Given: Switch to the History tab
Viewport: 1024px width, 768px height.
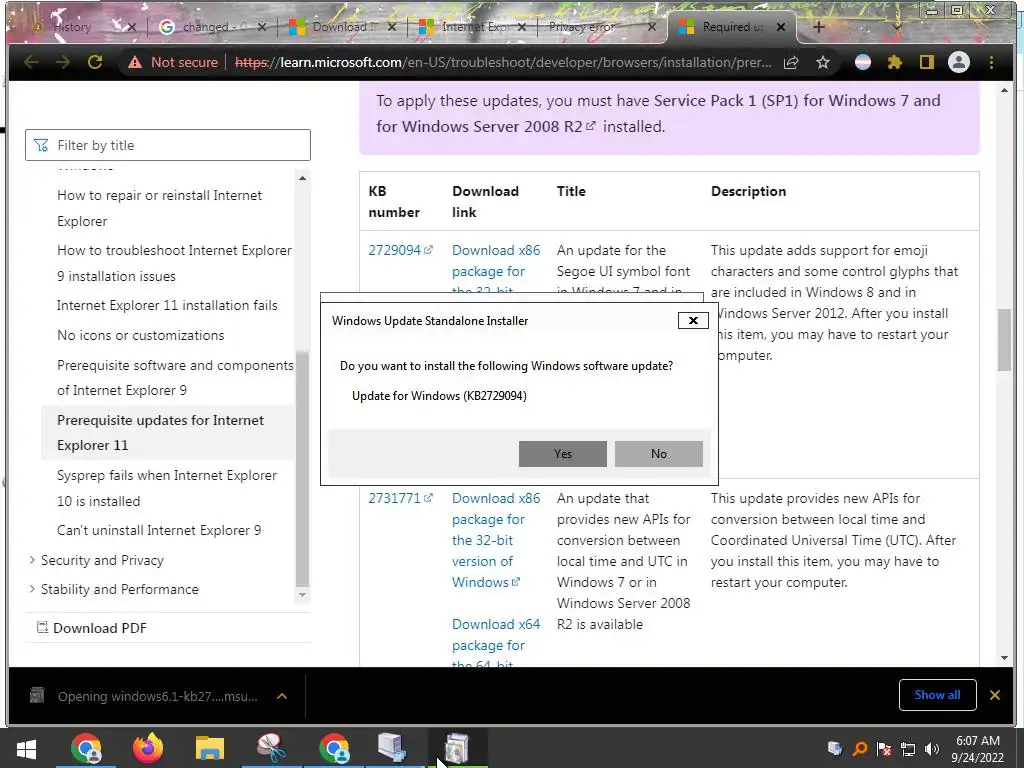Looking at the screenshot, I should click(x=71, y=27).
